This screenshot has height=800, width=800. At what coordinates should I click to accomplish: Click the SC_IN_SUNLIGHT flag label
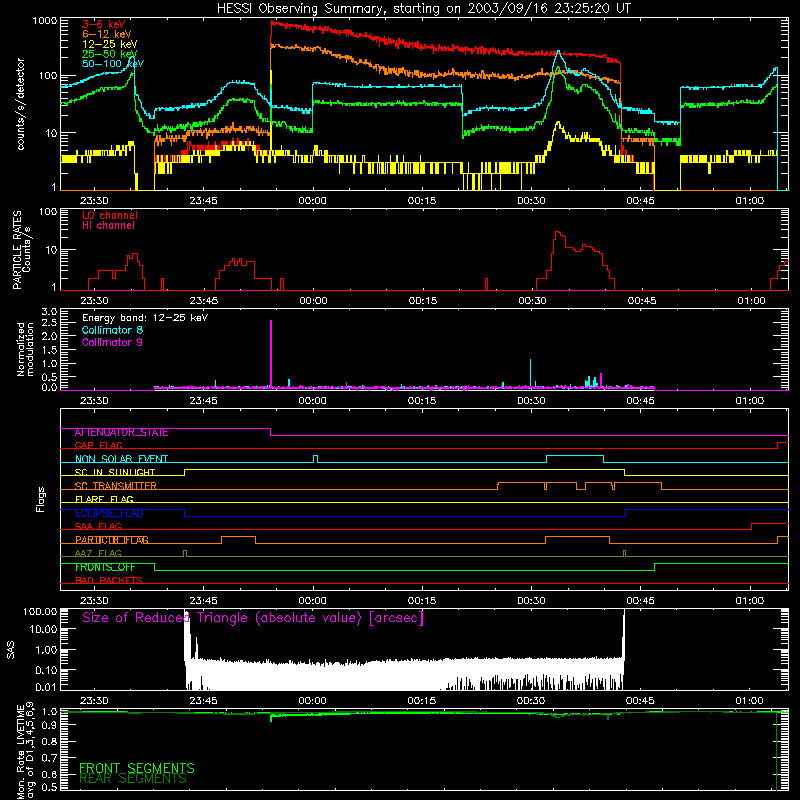[115, 472]
